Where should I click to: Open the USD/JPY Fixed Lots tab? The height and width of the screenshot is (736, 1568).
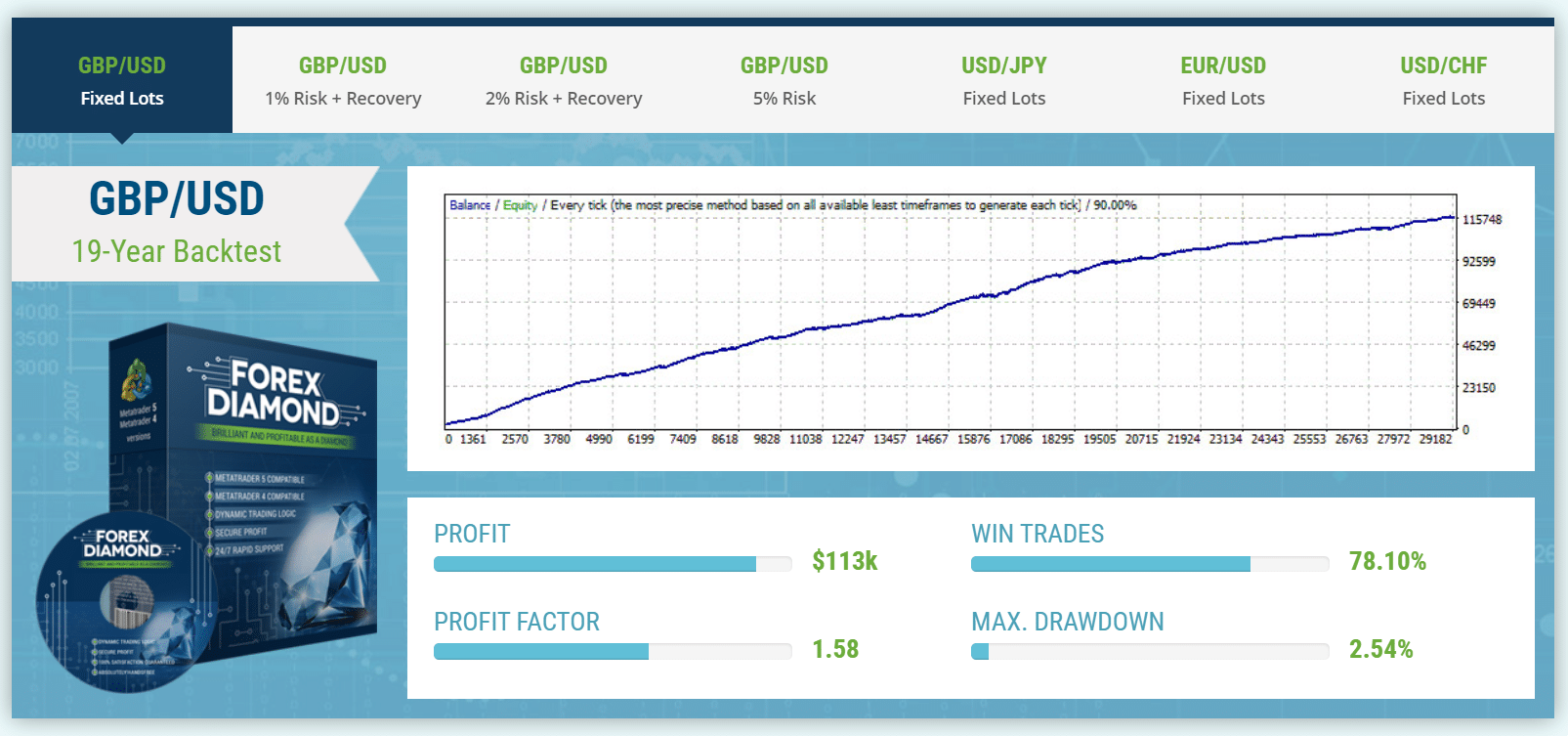pyautogui.click(x=1004, y=80)
